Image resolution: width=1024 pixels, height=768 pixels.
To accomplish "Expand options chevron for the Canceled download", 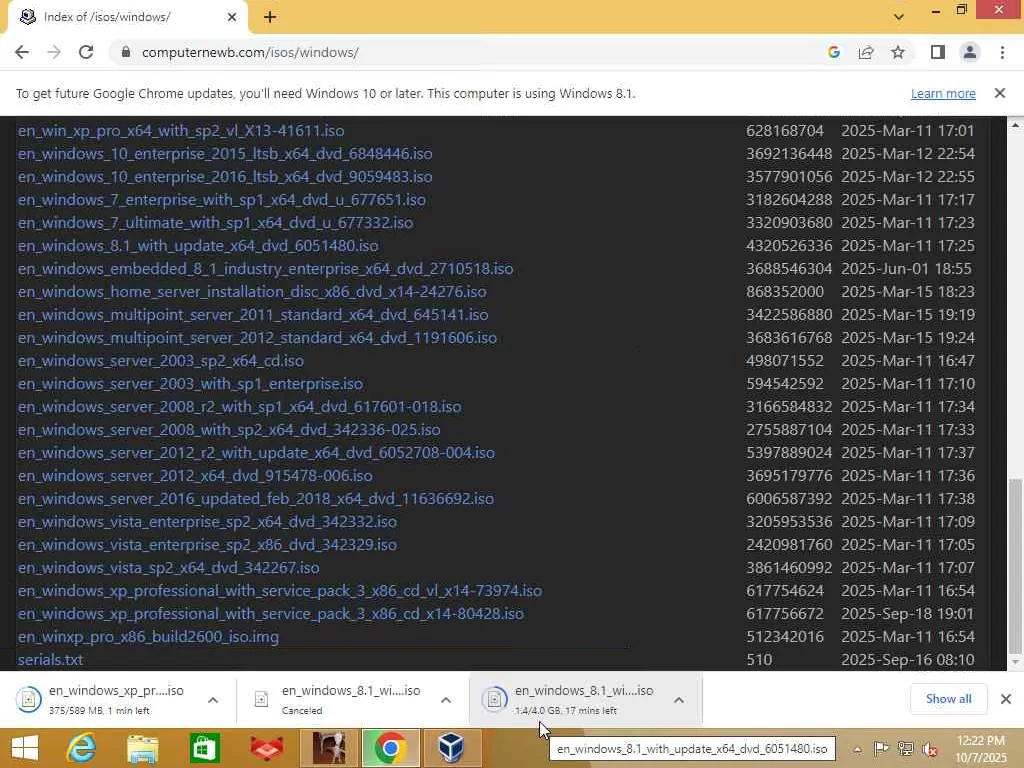I will tap(446, 700).
